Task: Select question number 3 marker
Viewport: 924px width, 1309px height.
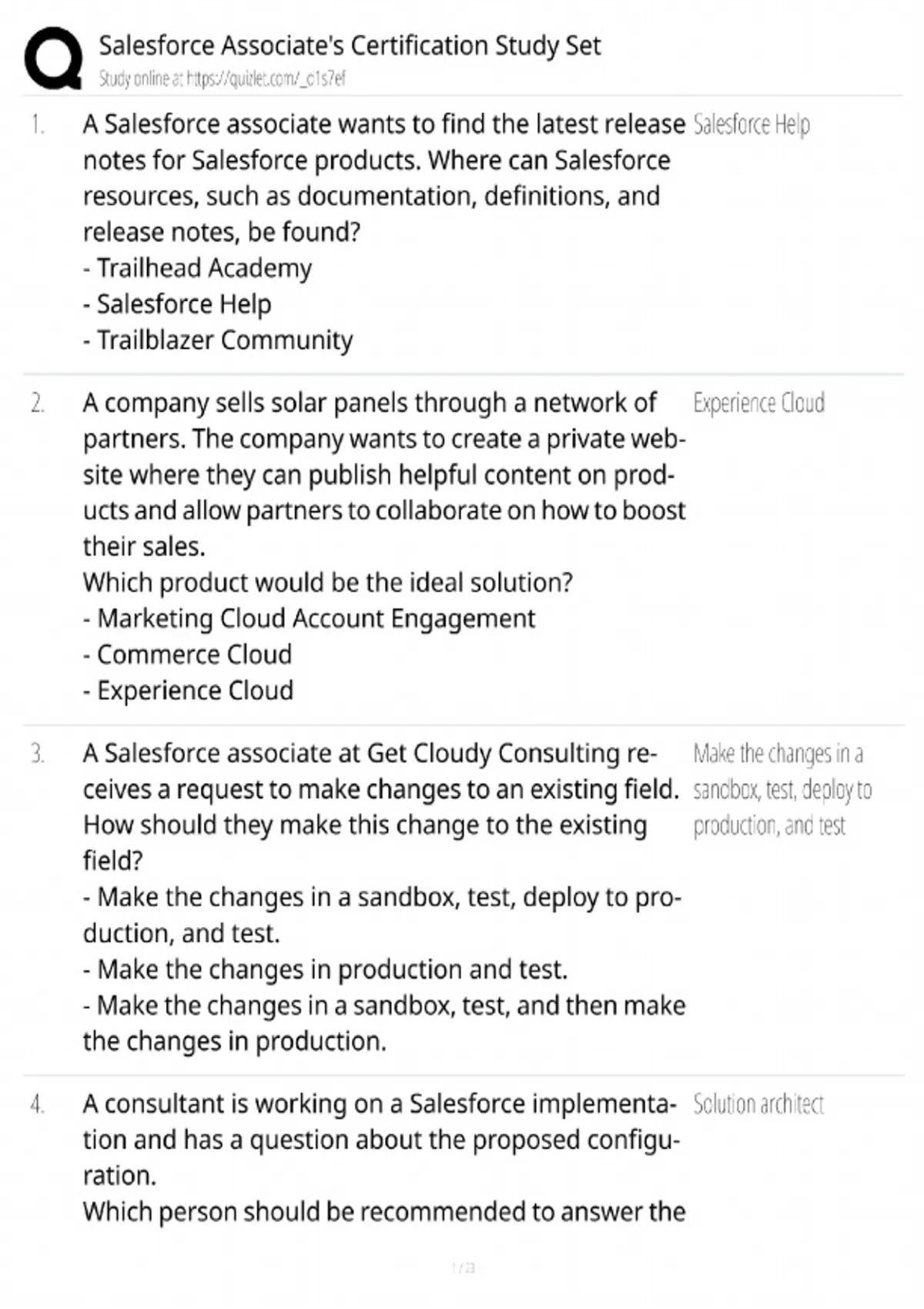Action: tap(38, 753)
